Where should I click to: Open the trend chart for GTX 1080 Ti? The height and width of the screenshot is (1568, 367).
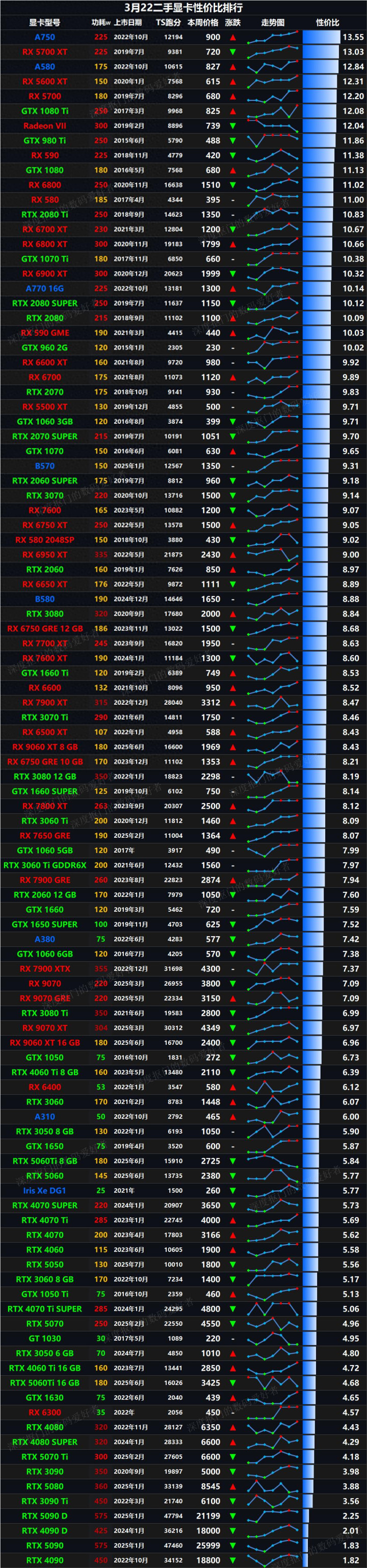click(273, 111)
